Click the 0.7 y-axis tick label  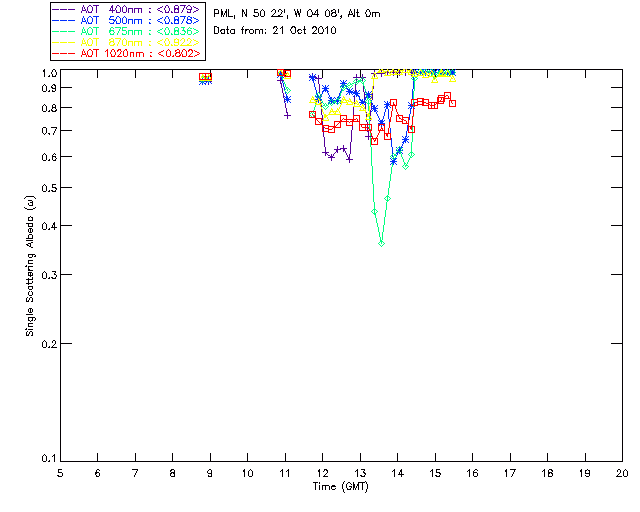click(49, 131)
